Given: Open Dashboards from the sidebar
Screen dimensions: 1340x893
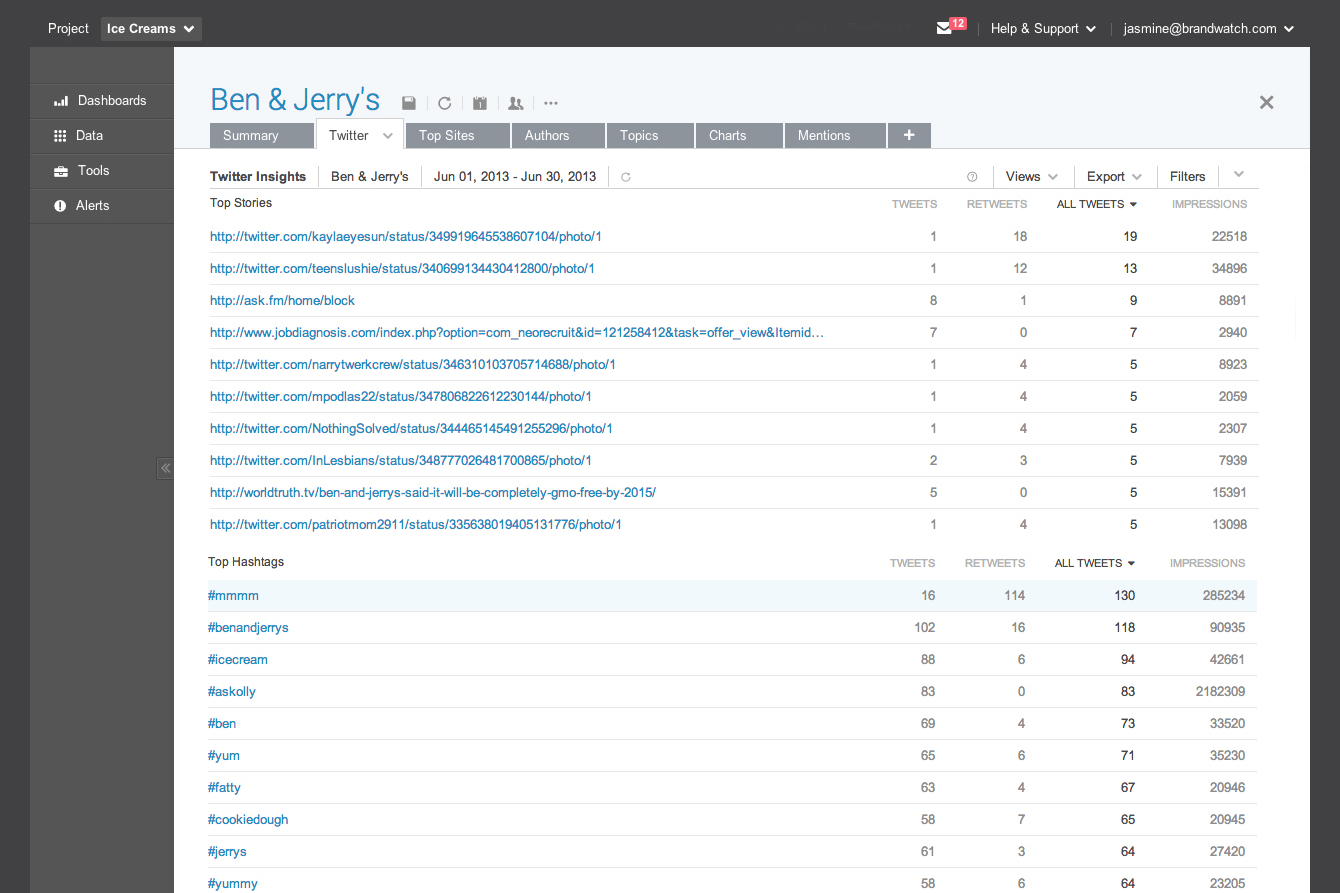Looking at the screenshot, I should point(102,100).
